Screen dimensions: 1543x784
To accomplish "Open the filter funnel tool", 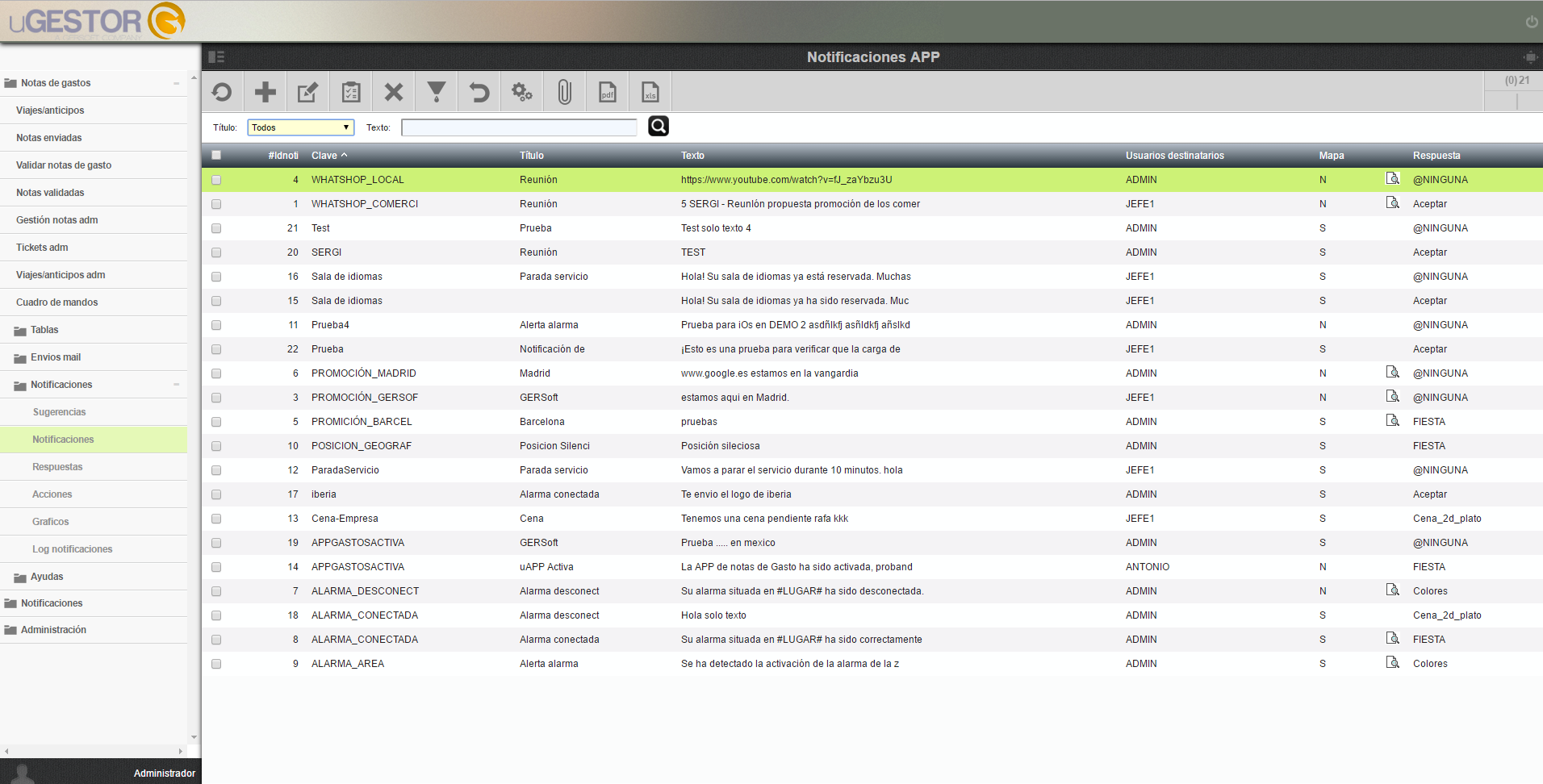I will point(437,92).
